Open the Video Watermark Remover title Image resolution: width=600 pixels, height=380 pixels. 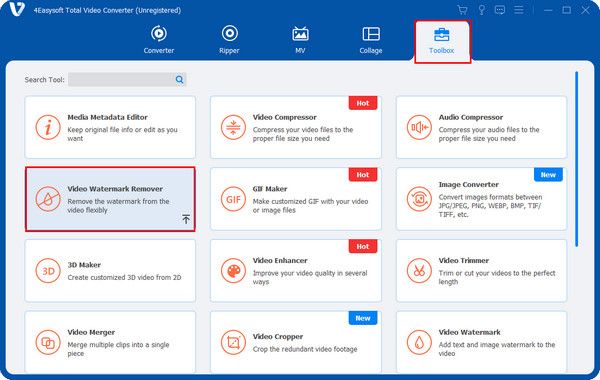point(115,189)
